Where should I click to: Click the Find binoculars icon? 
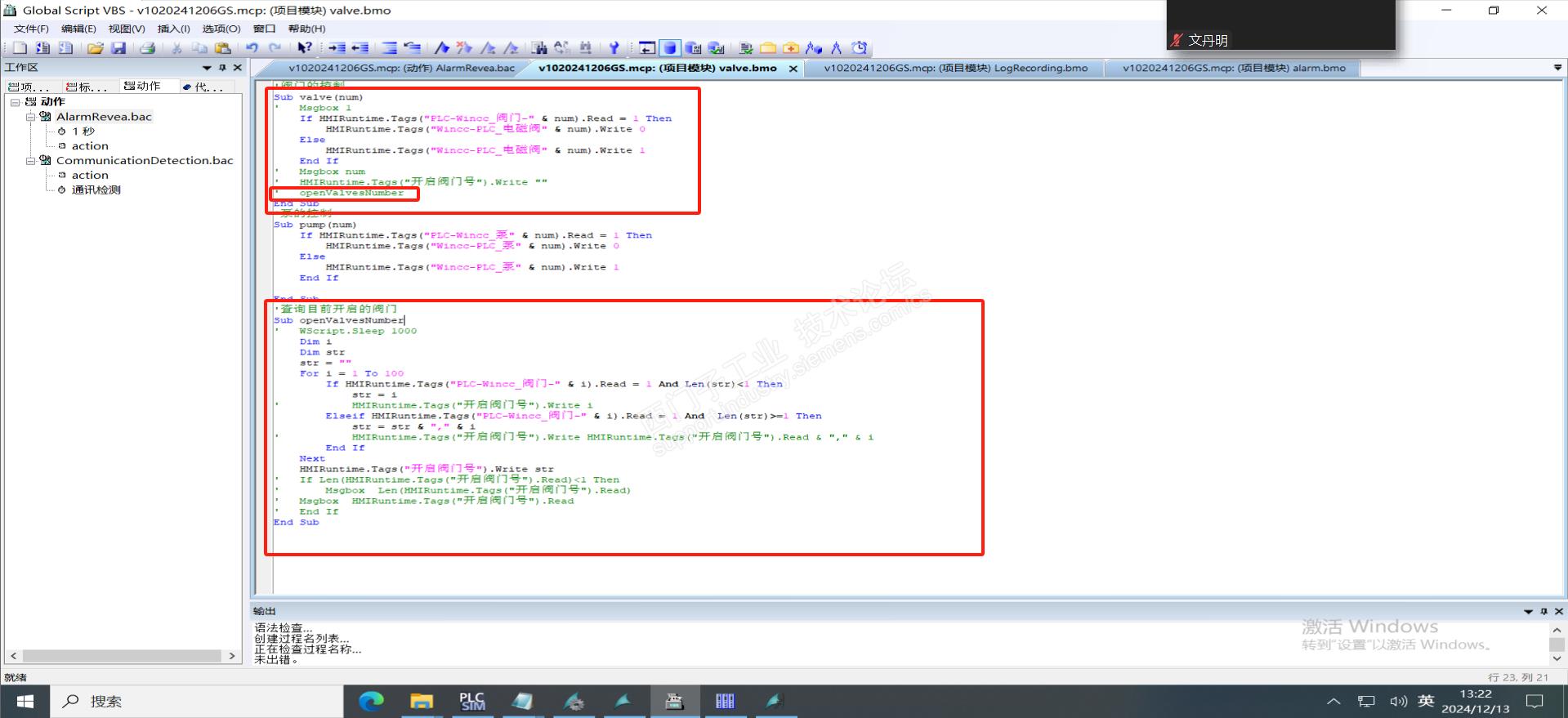pyautogui.click(x=539, y=47)
